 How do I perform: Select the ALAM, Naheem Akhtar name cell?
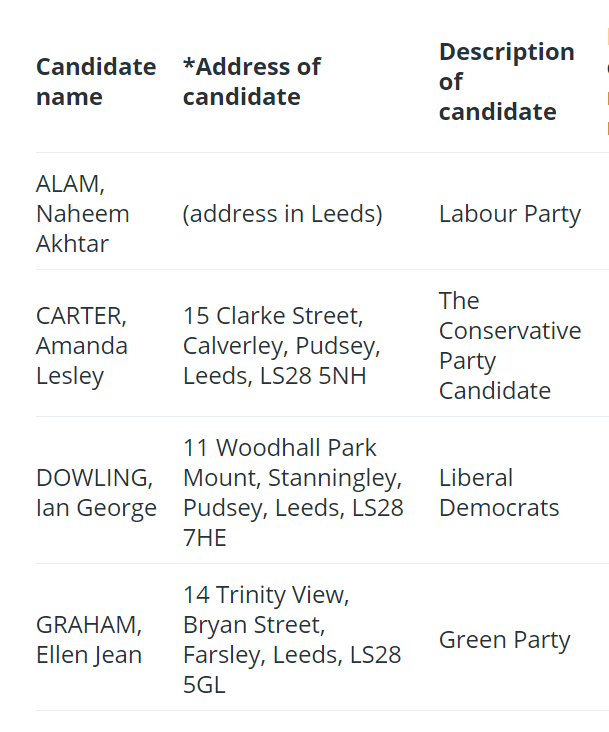(83, 214)
